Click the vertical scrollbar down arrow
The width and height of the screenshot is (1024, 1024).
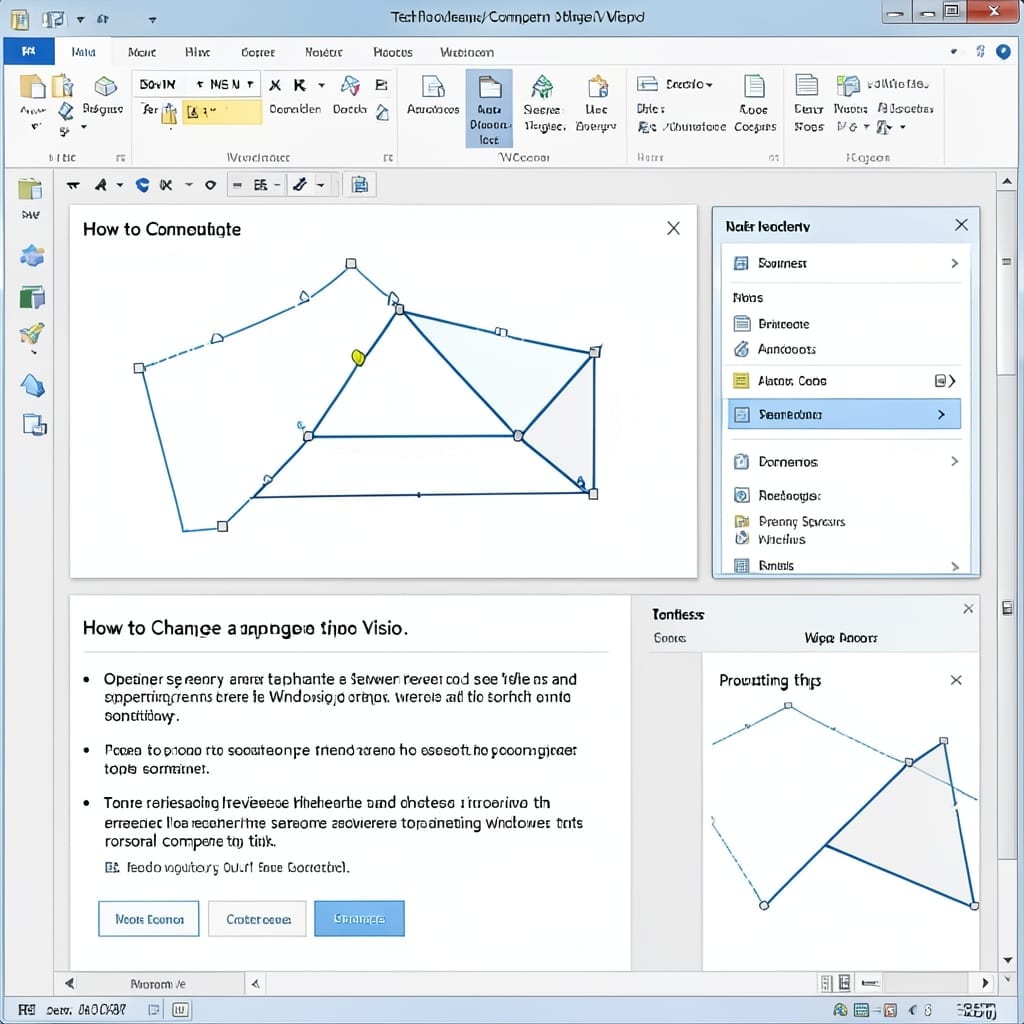[1006, 960]
